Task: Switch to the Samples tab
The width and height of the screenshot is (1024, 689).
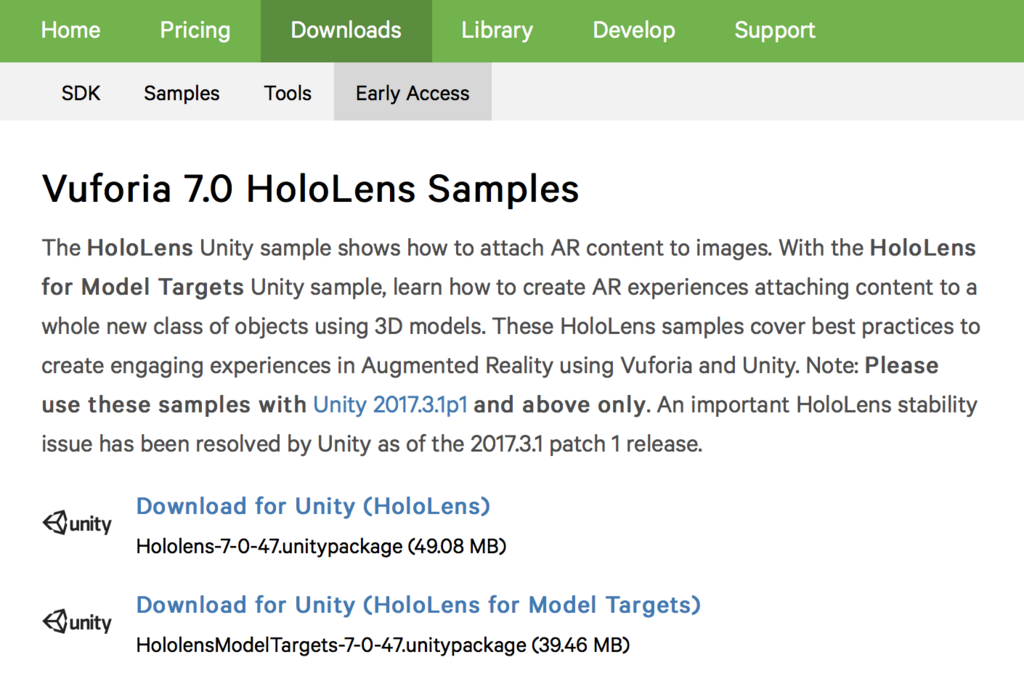Action: 182,93
